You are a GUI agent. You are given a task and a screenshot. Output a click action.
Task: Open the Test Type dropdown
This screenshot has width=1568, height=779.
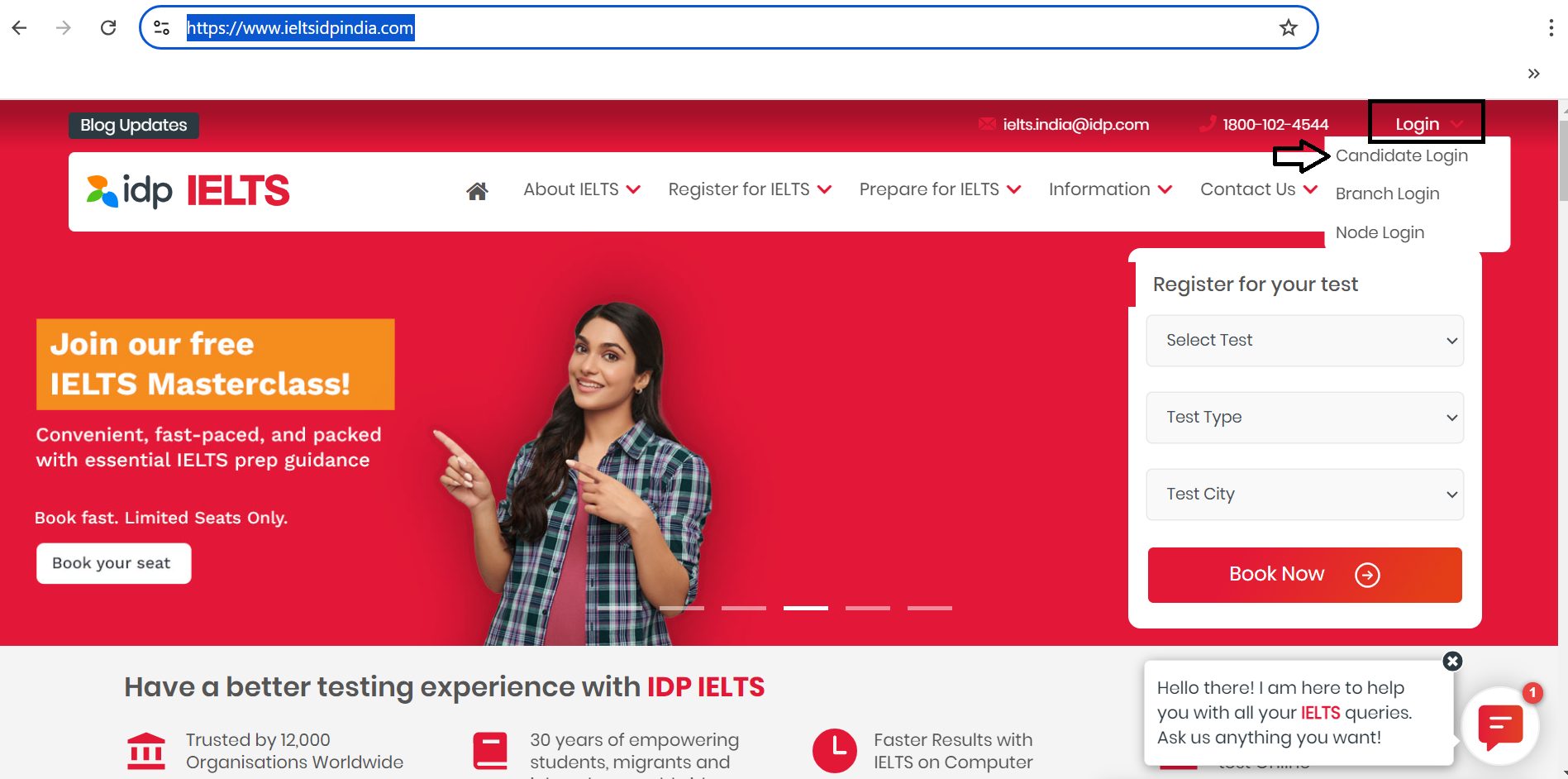click(x=1304, y=417)
